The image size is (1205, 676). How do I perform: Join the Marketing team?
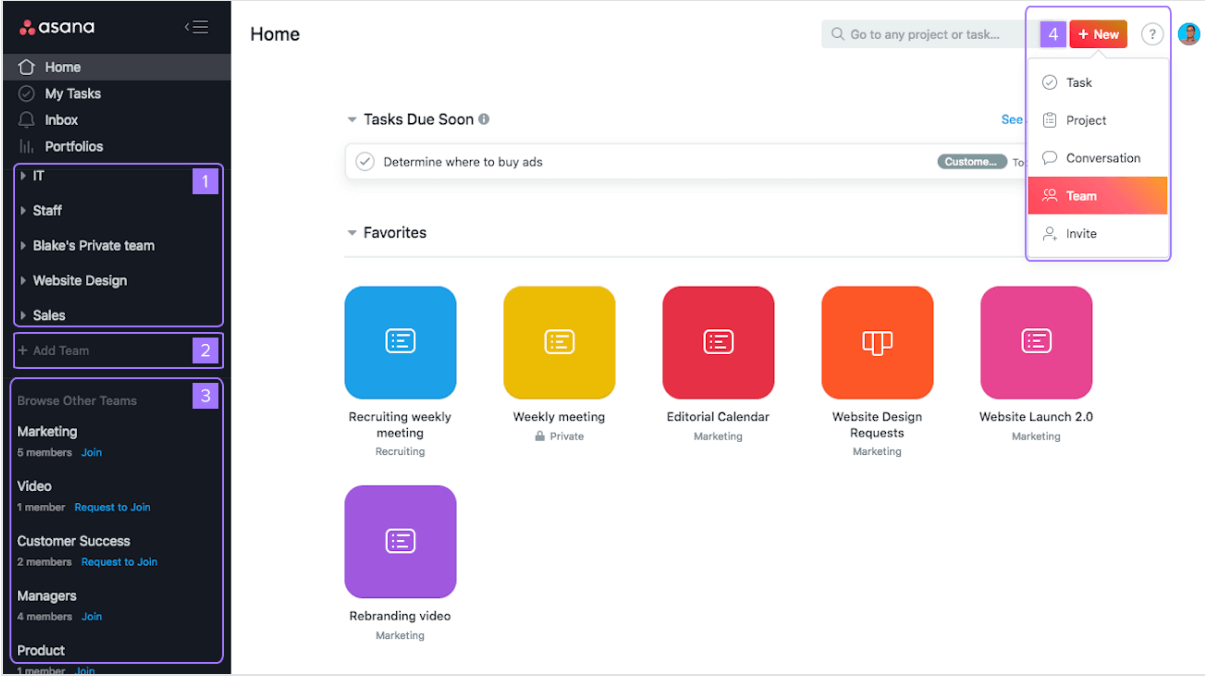91,452
